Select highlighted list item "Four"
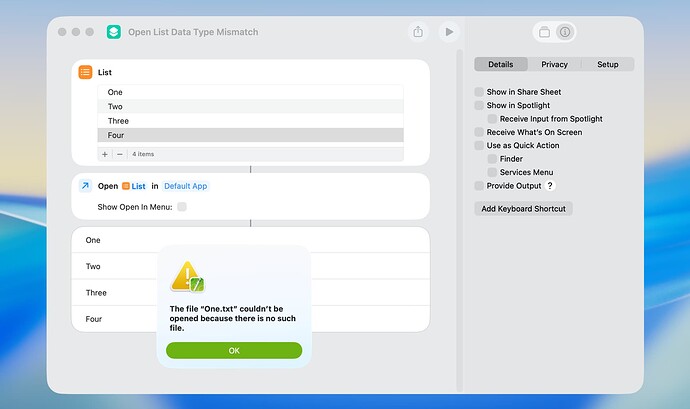 (x=250, y=135)
